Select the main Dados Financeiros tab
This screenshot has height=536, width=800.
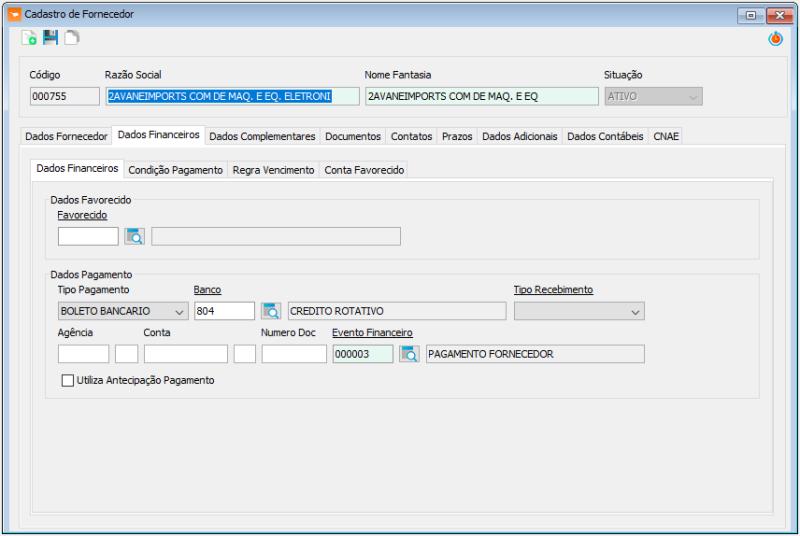[x=158, y=135]
